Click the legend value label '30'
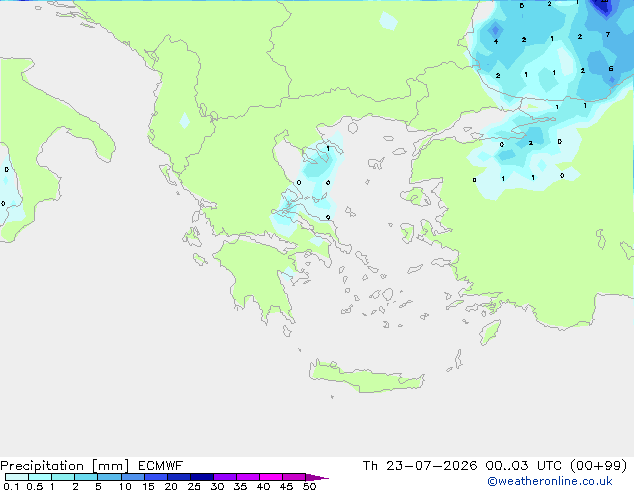634x490 pixels. [x=217, y=486]
